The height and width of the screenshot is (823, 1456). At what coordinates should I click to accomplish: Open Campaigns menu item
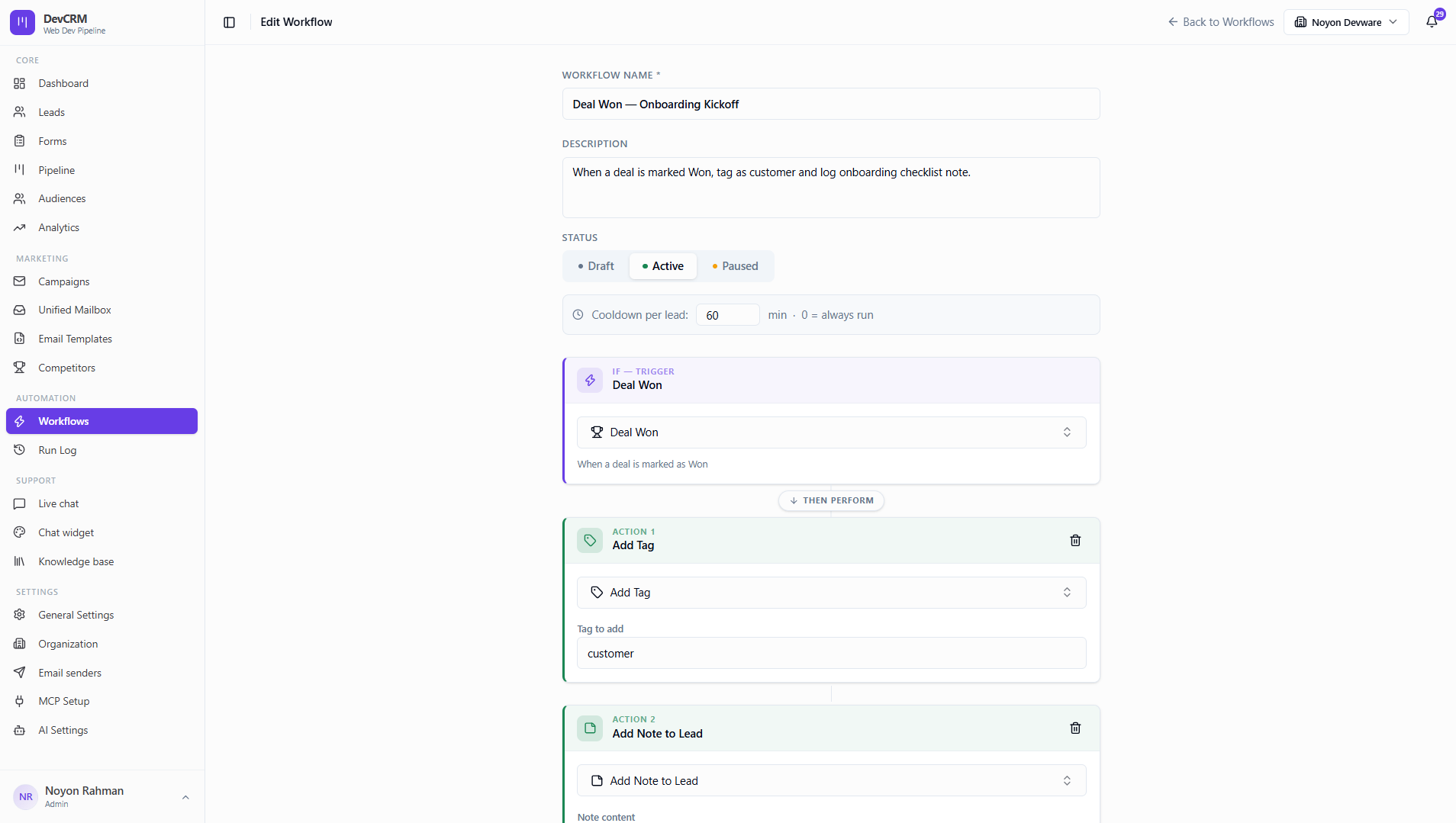tap(101, 281)
